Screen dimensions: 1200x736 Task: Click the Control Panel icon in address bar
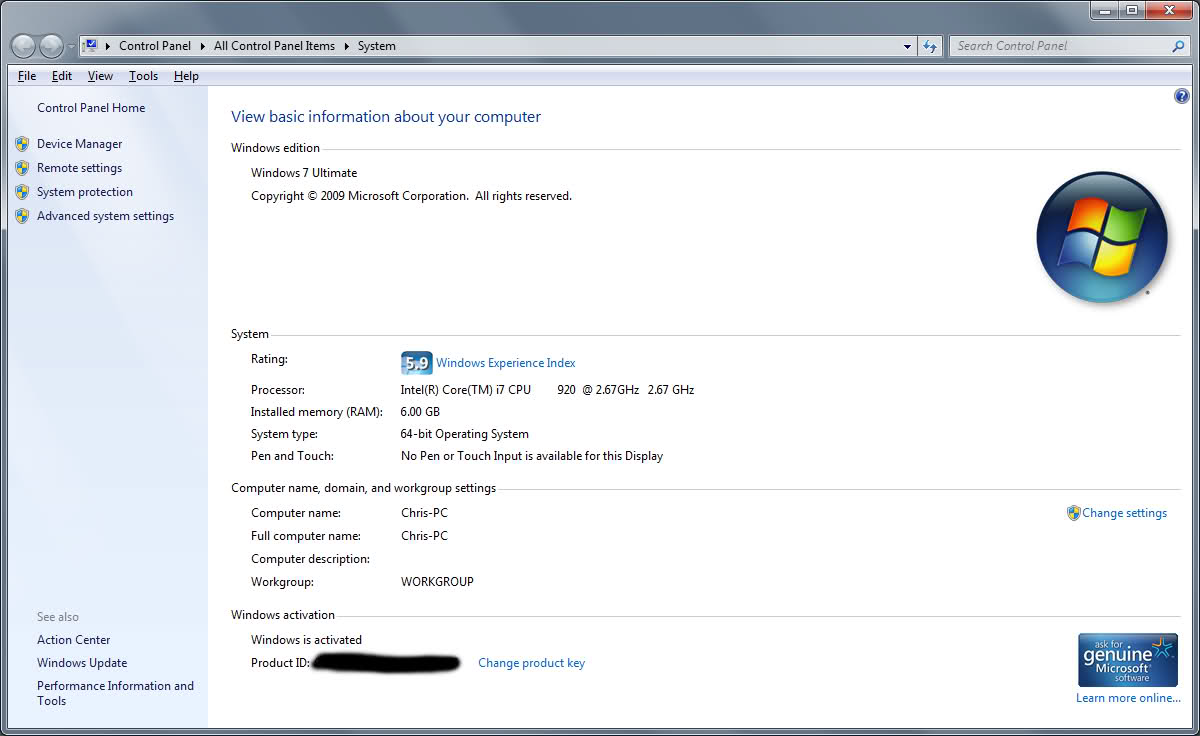(x=89, y=45)
